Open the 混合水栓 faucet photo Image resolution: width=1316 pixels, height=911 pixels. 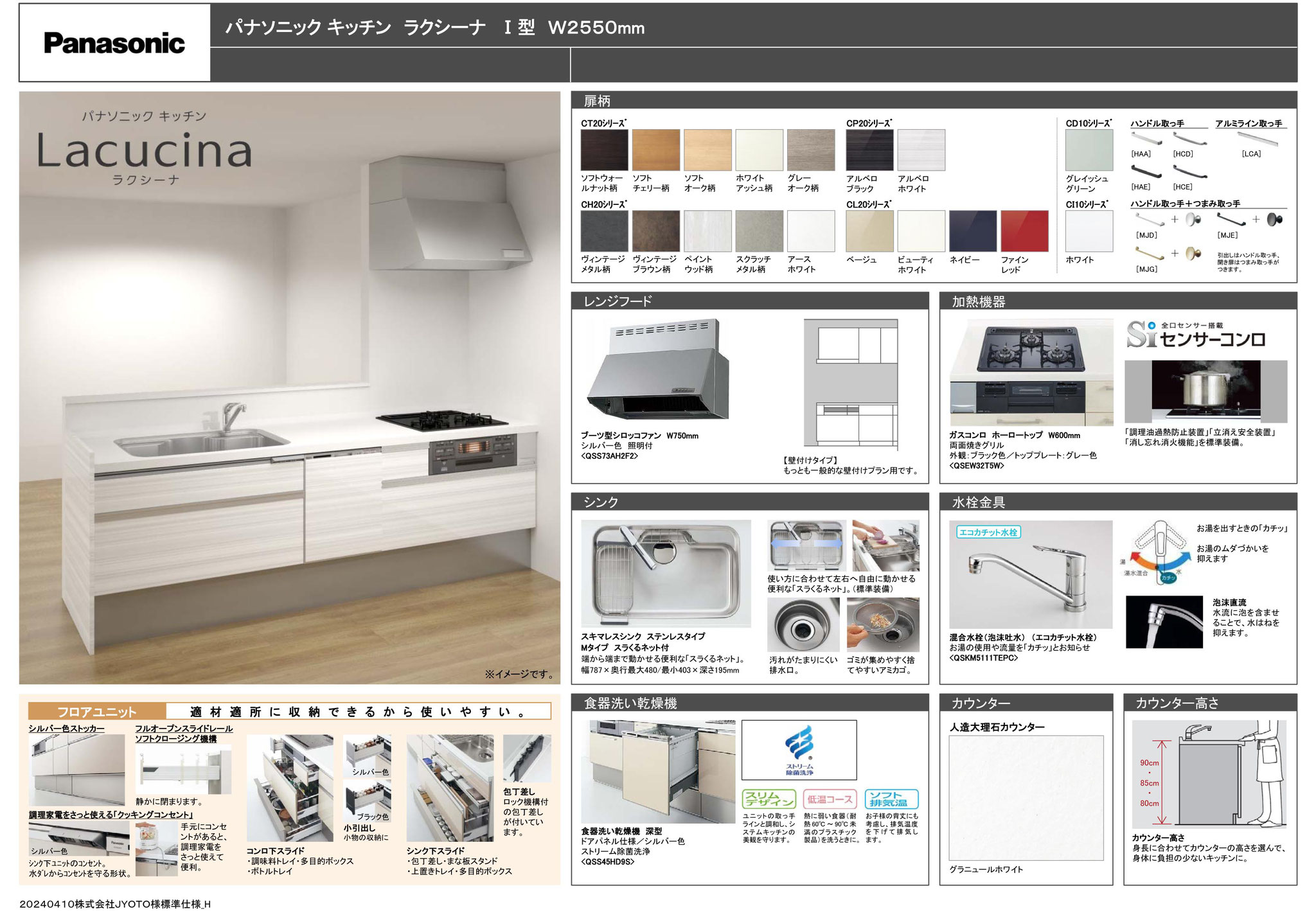1031,574
